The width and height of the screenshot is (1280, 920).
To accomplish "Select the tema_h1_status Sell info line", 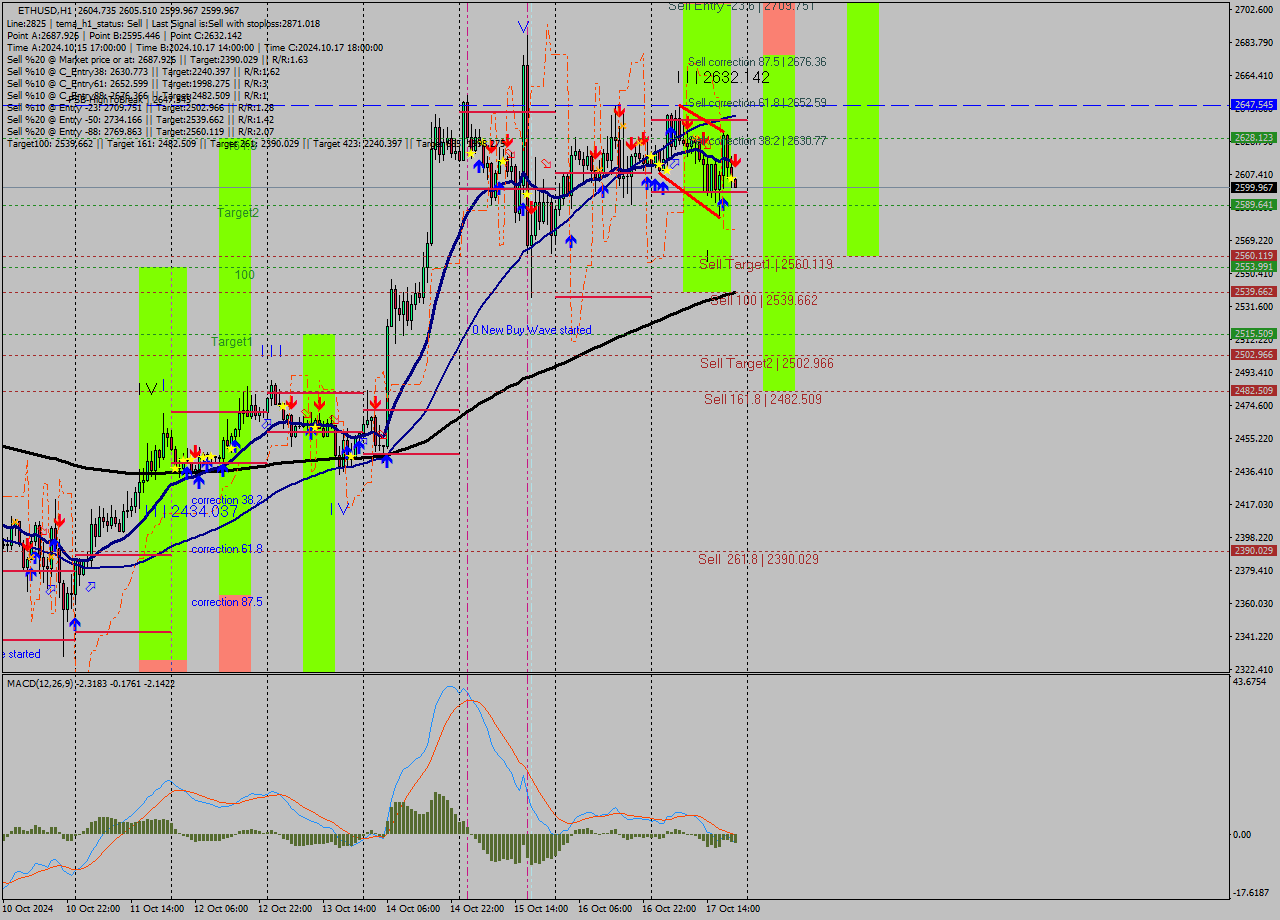I will coord(164,23).
